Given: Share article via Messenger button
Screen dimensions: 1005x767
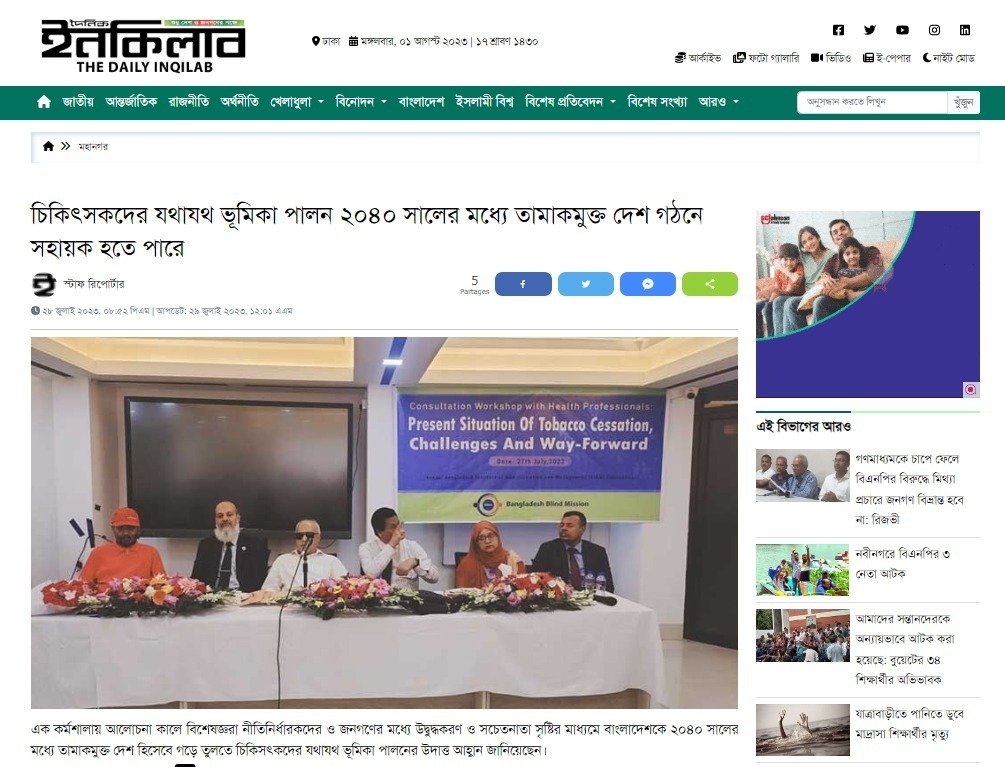Looking at the screenshot, I should (647, 284).
